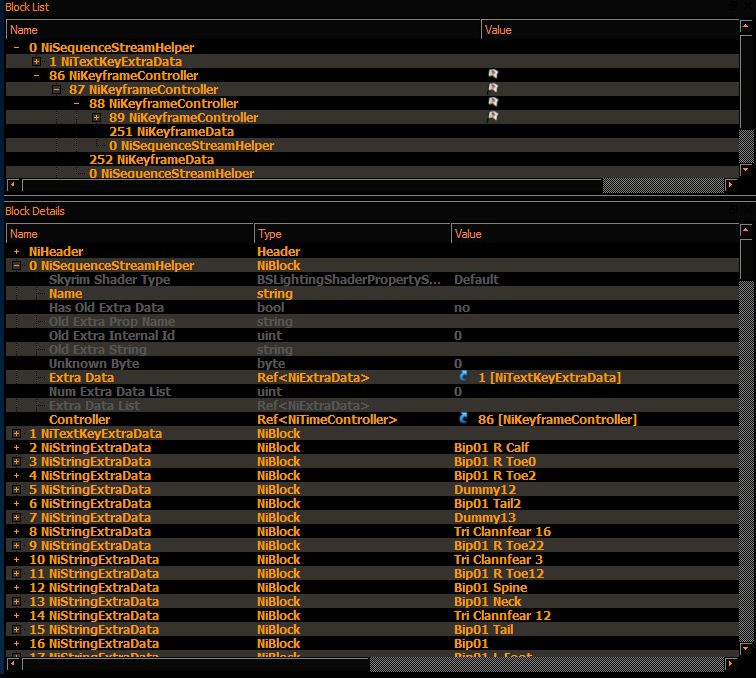Viewport: 756px width, 678px height.
Task: Click the flag icon for 89 NiKeyframeController
Action: pyautogui.click(x=493, y=116)
